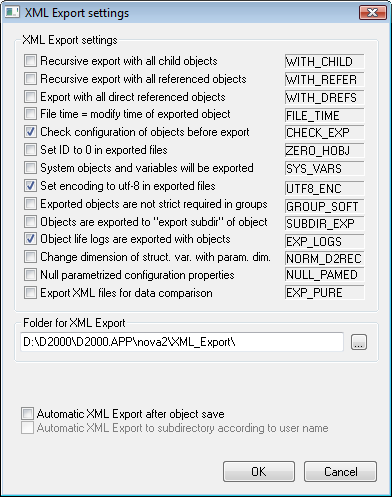Click the dialog title bar icon
The width and height of the screenshot is (392, 497).
point(12,13)
